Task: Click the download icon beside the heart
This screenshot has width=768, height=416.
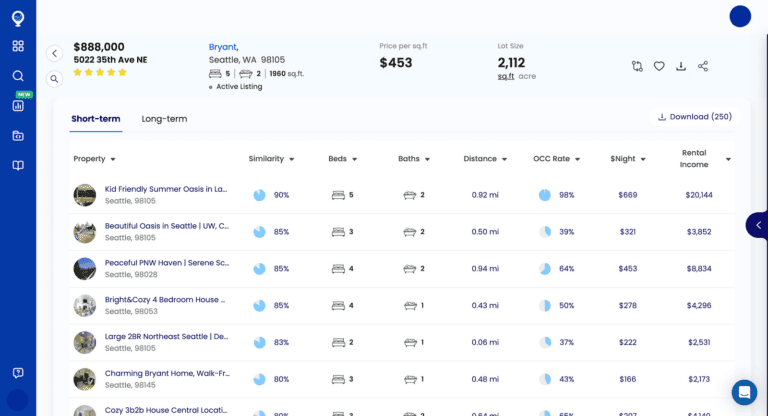Action: pyautogui.click(x=681, y=66)
